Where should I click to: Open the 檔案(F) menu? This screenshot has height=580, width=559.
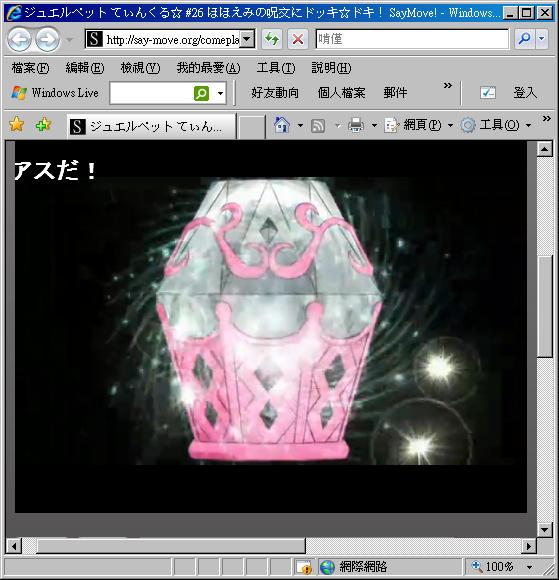click(30, 68)
